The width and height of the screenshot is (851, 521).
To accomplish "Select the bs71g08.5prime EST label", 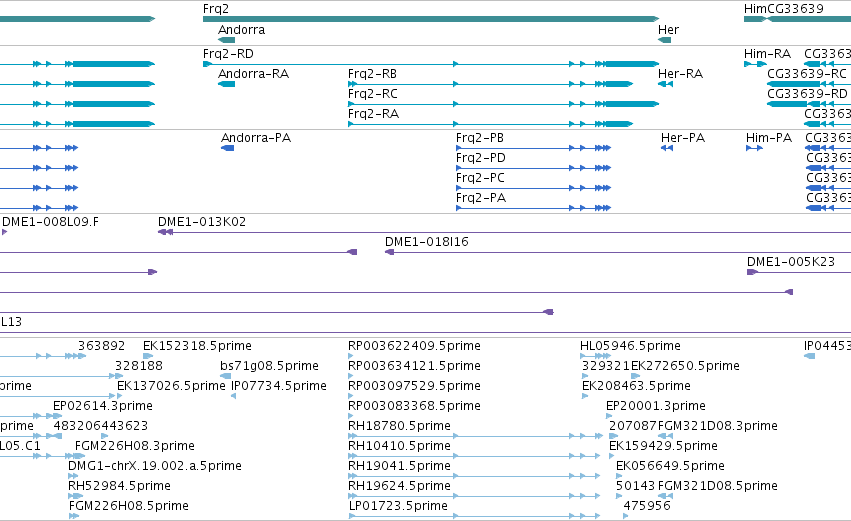I will [269, 366].
